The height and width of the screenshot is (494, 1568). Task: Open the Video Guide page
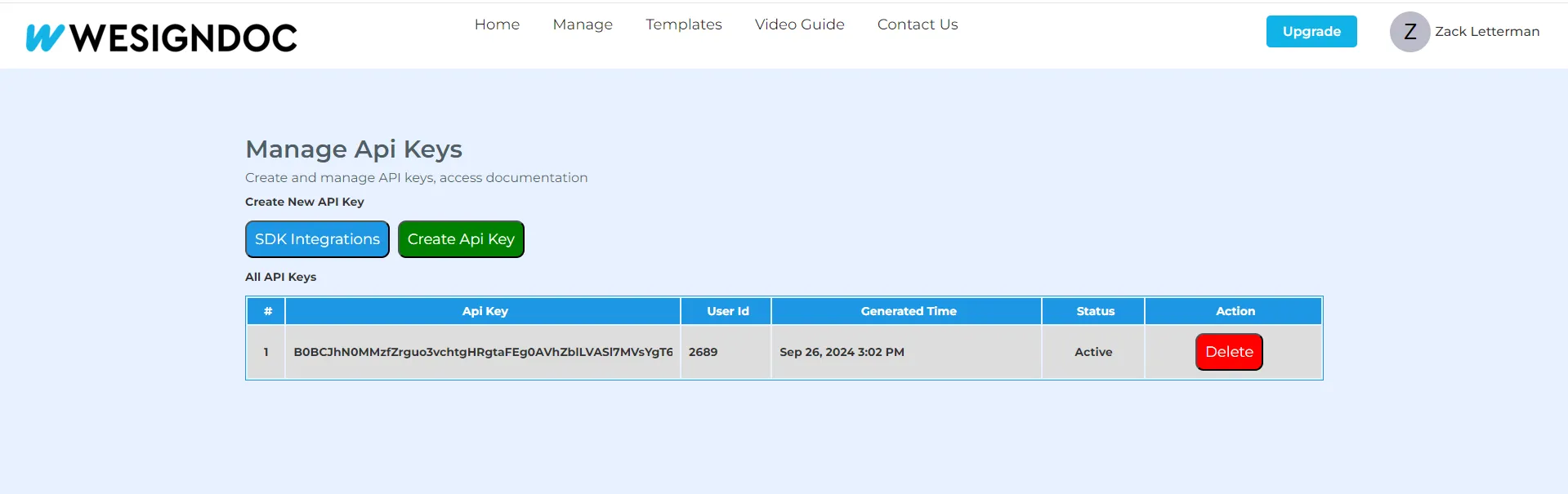[x=799, y=24]
